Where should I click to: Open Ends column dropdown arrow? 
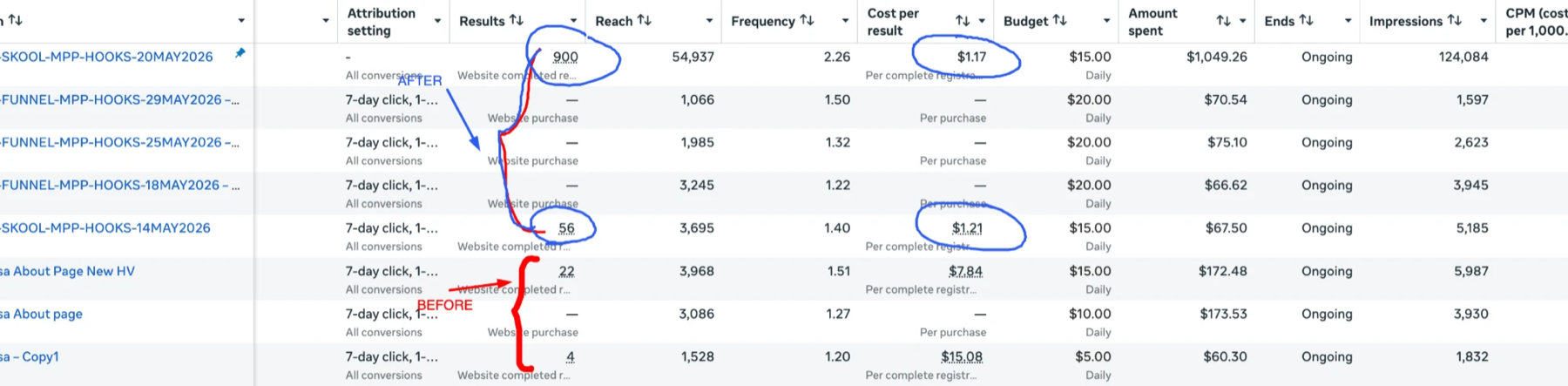pos(1348,21)
